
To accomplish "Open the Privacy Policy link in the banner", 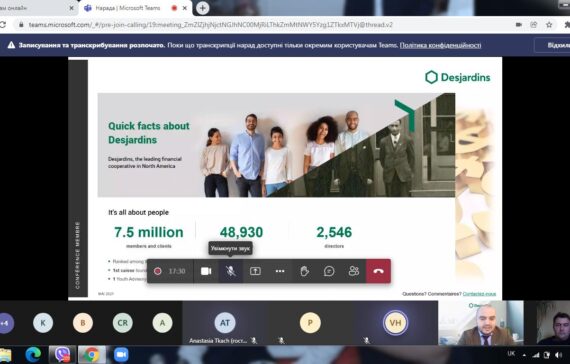I will click(x=440, y=45).
